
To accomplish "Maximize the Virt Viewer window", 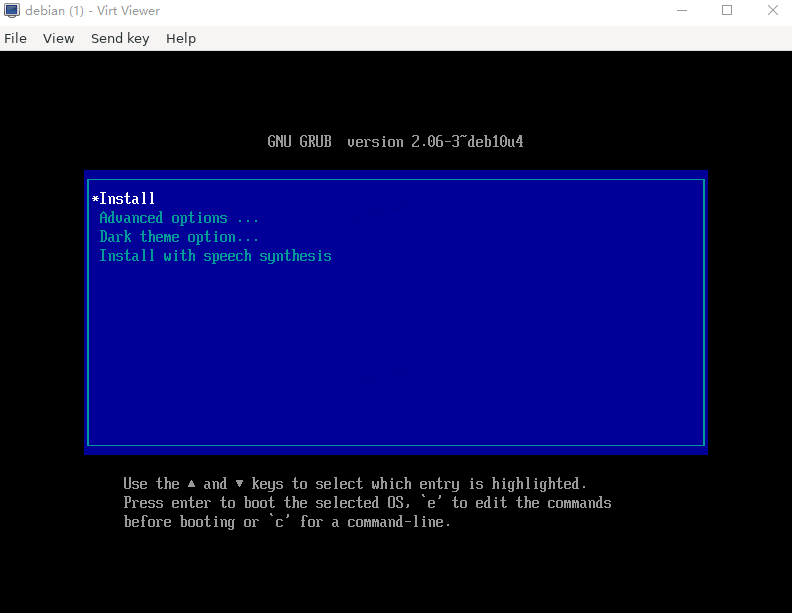I will (727, 11).
